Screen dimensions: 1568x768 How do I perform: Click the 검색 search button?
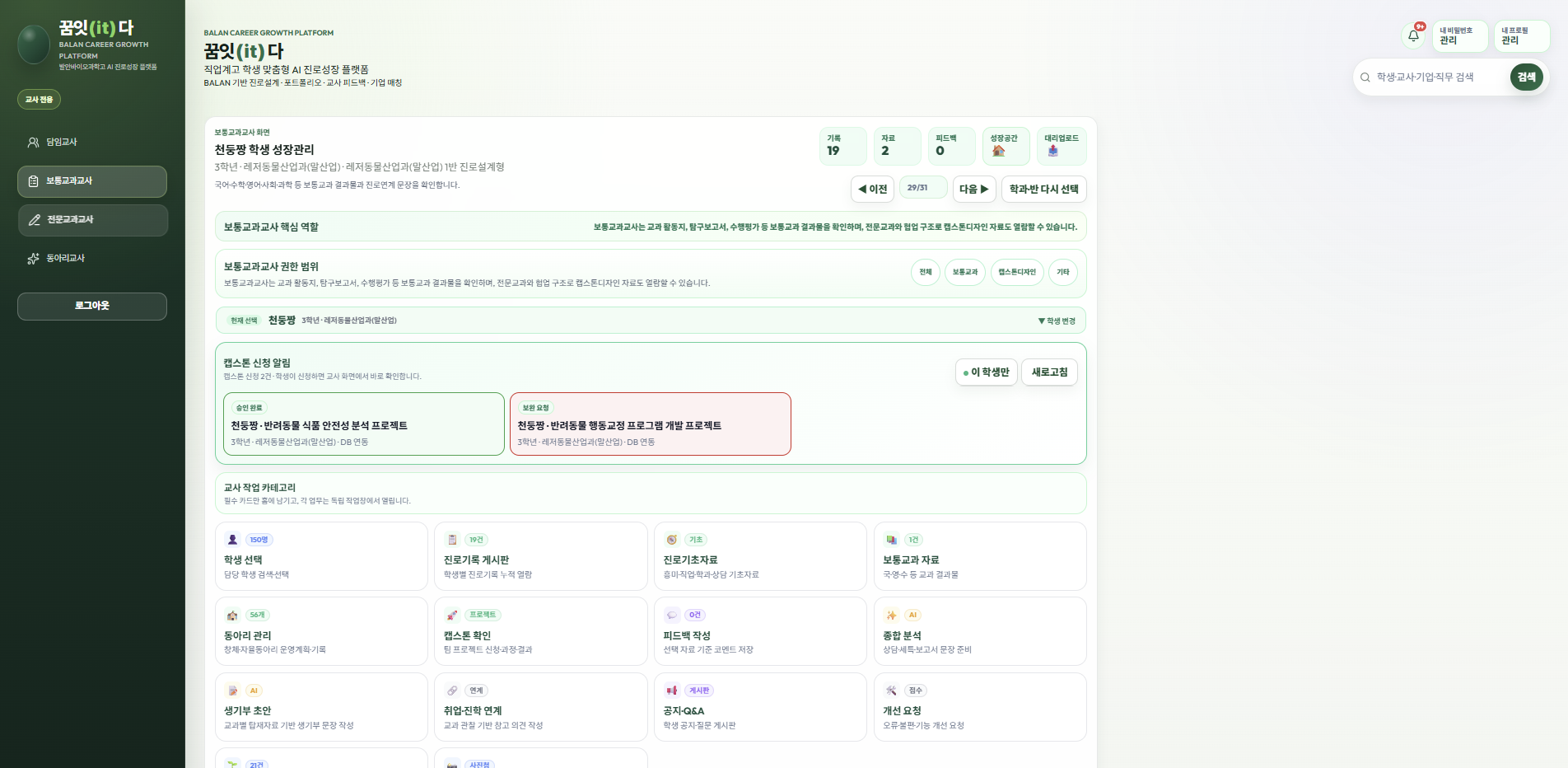[1526, 77]
